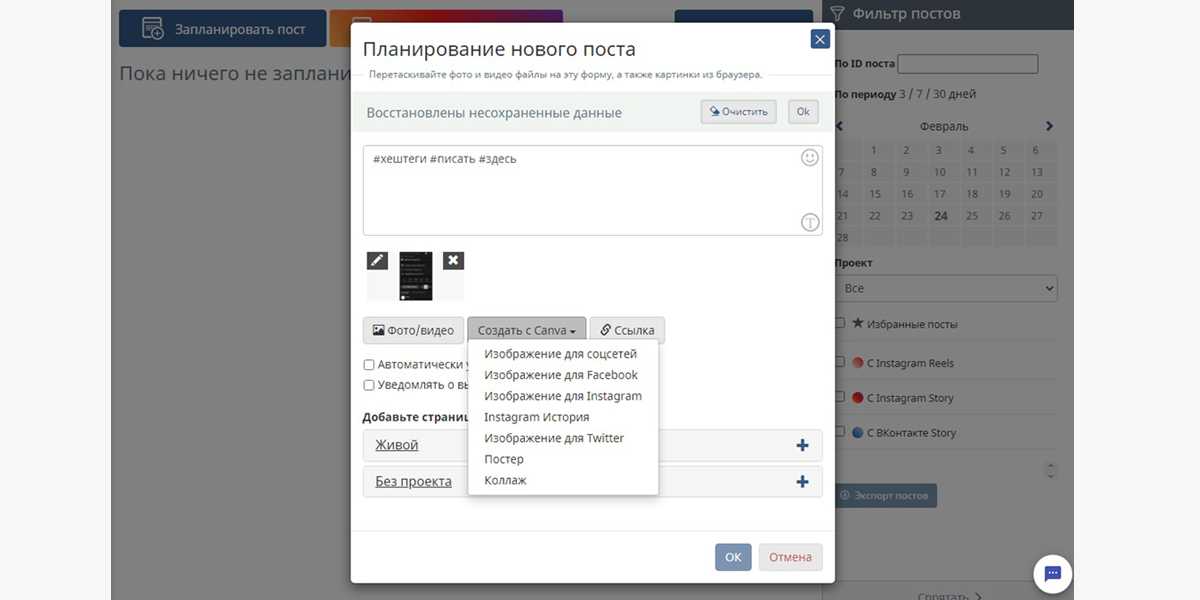1200x600 pixels.
Task: Add the Живой project with plus icon
Action: [x=802, y=445]
